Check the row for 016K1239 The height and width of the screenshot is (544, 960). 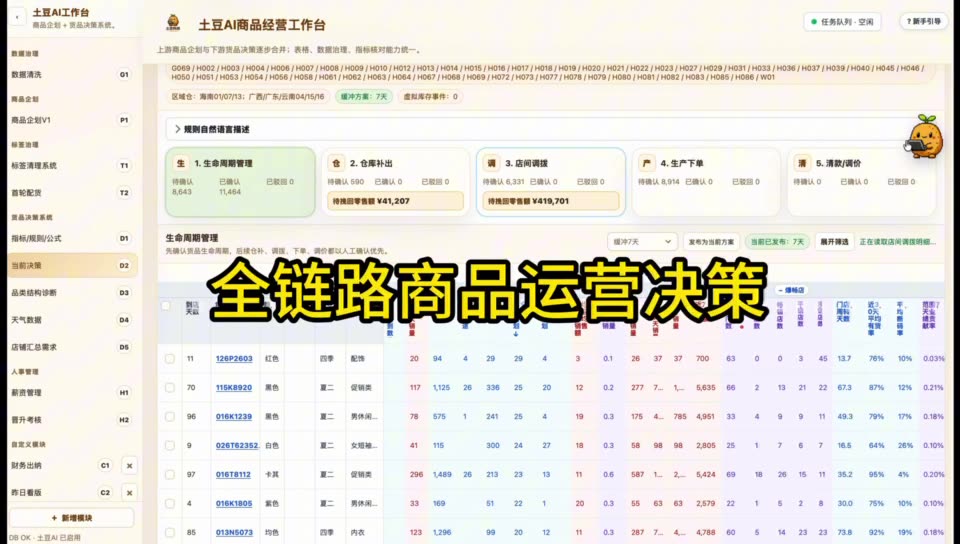(x=170, y=417)
